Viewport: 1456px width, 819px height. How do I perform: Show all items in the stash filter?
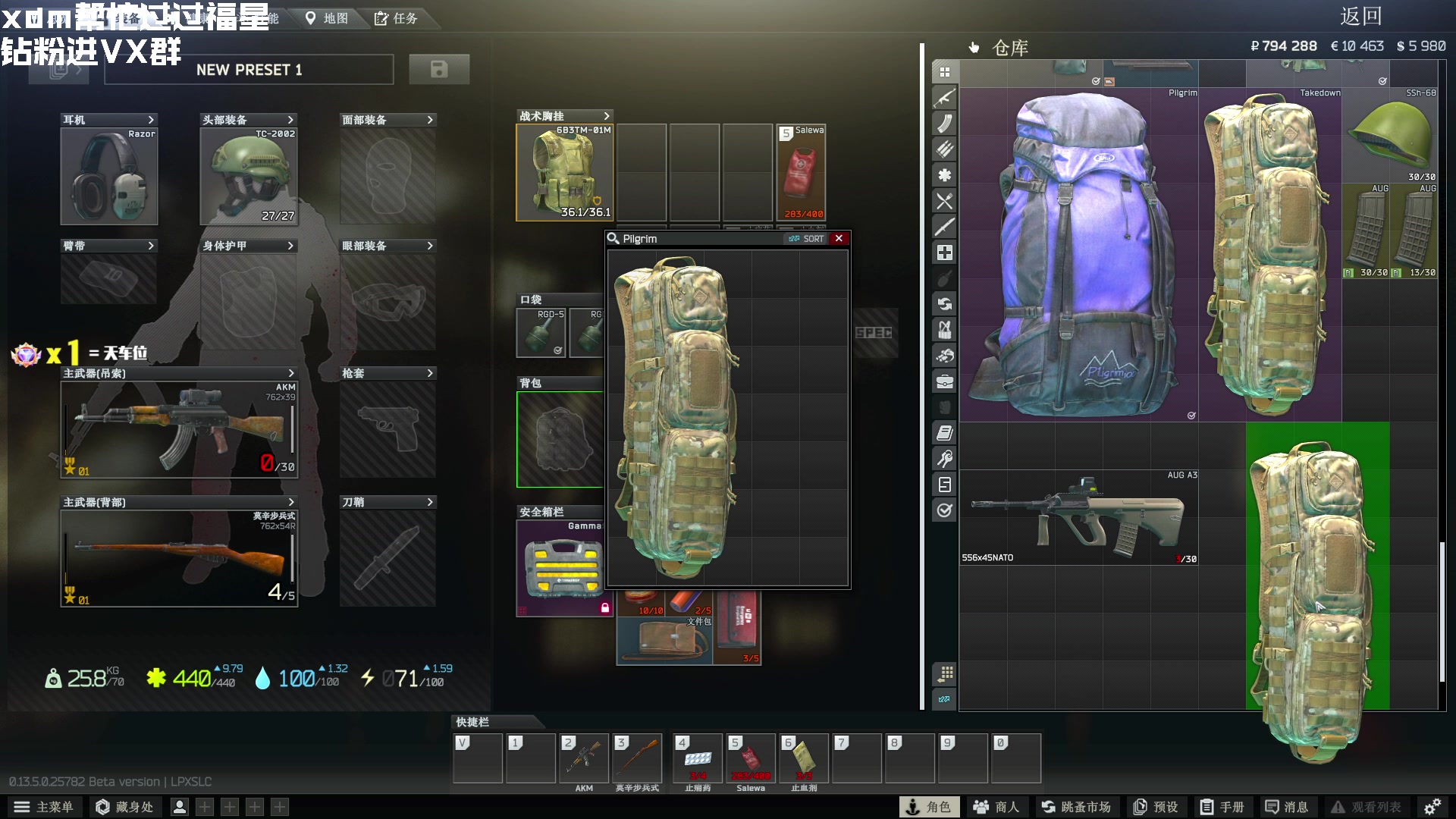click(944, 72)
